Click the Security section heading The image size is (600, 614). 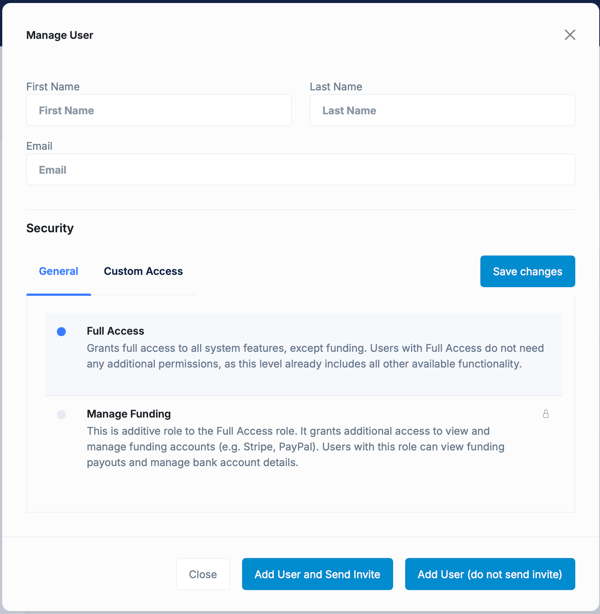click(50, 228)
